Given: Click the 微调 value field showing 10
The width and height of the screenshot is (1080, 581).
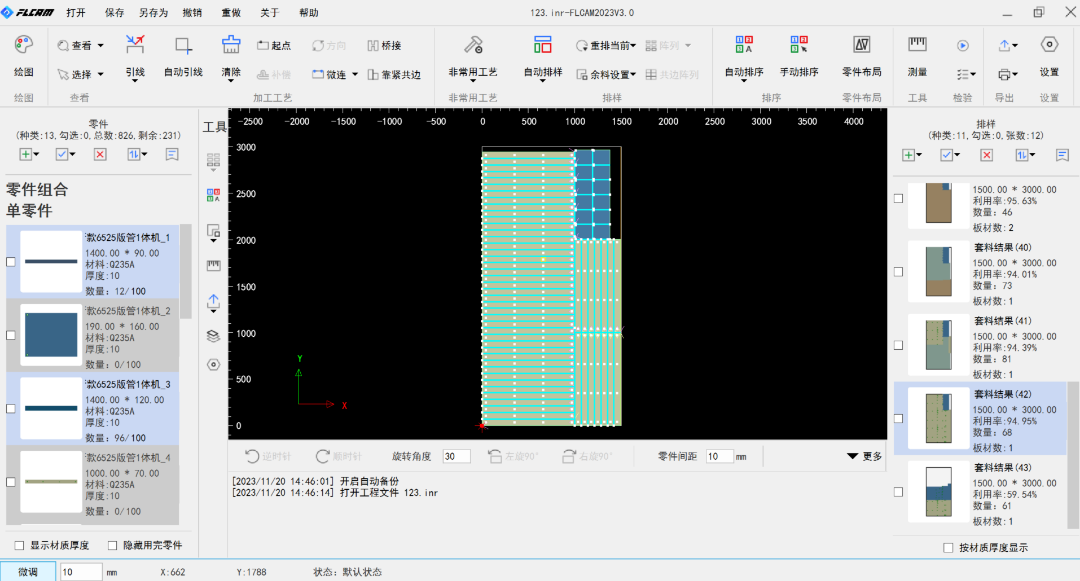Looking at the screenshot, I should (x=80, y=572).
